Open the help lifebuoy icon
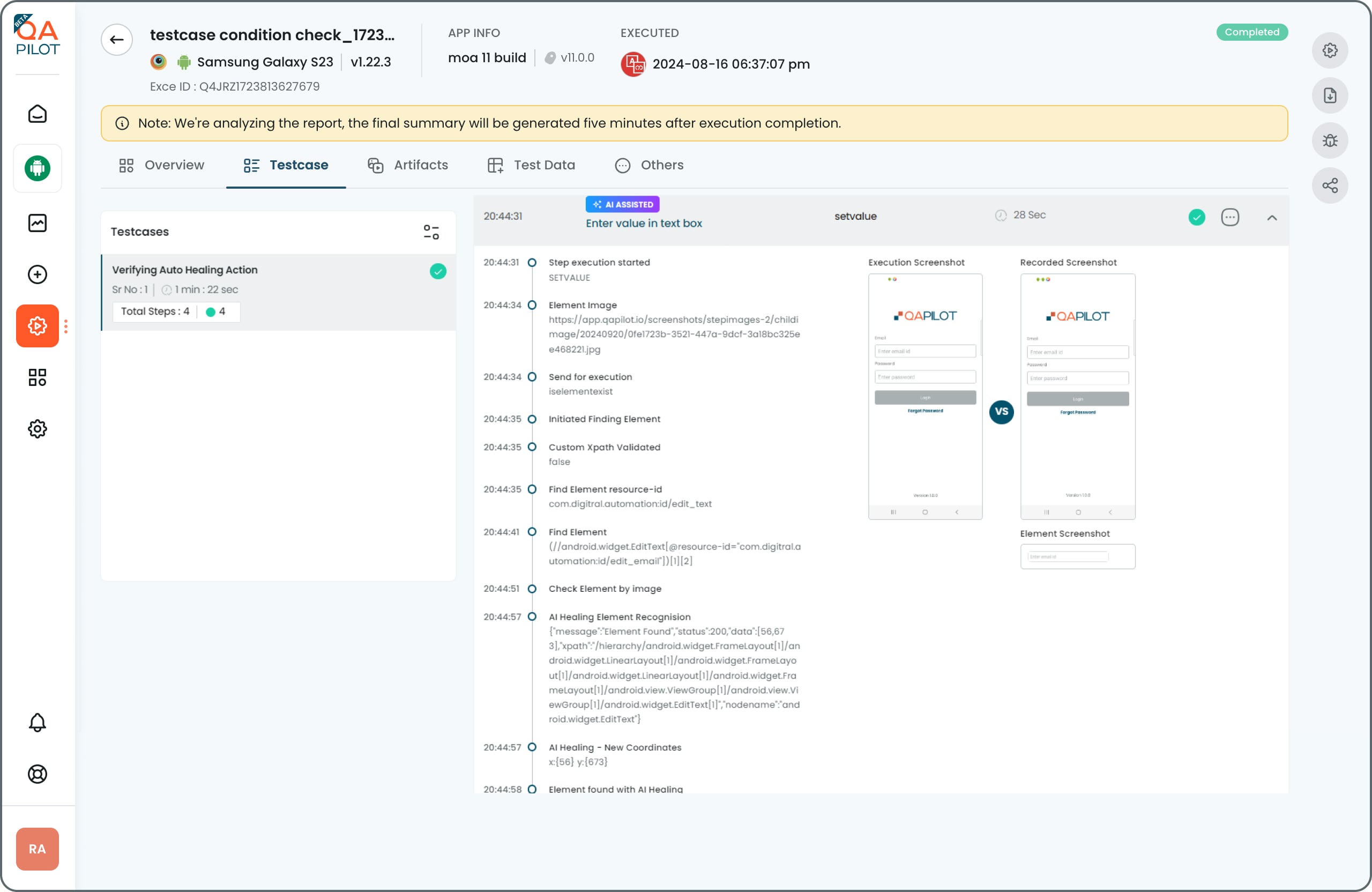Image resolution: width=1372 pixels, height=892 pixels. pyautogui.click(x=38, y=774)
